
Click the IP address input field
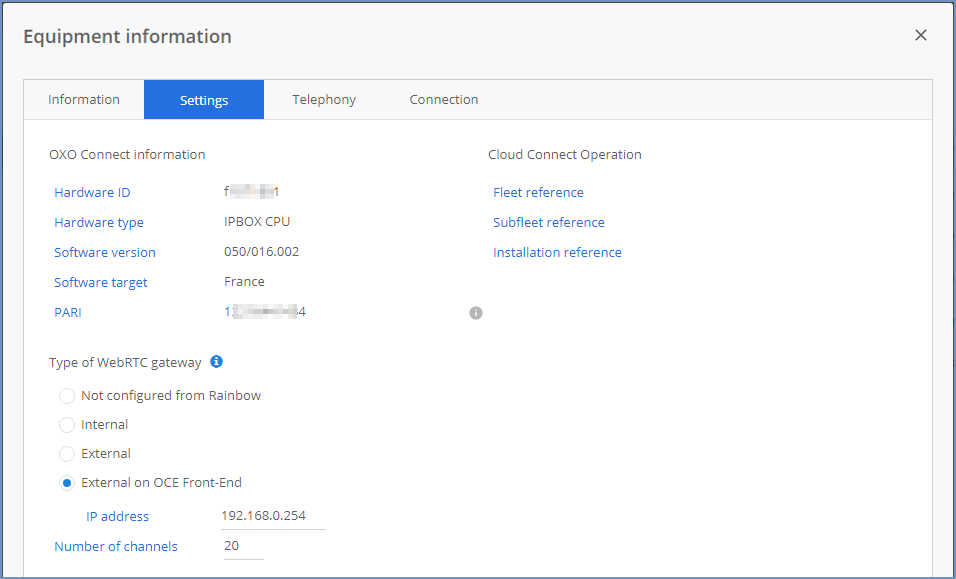pyautogui.click(x=273, y=516)
